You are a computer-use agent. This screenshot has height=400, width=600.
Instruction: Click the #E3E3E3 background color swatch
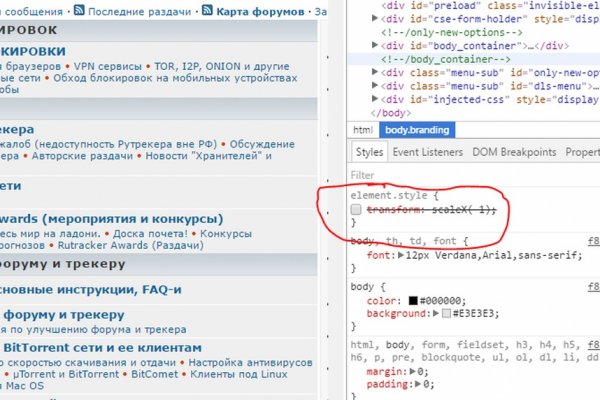pos(445,314)
